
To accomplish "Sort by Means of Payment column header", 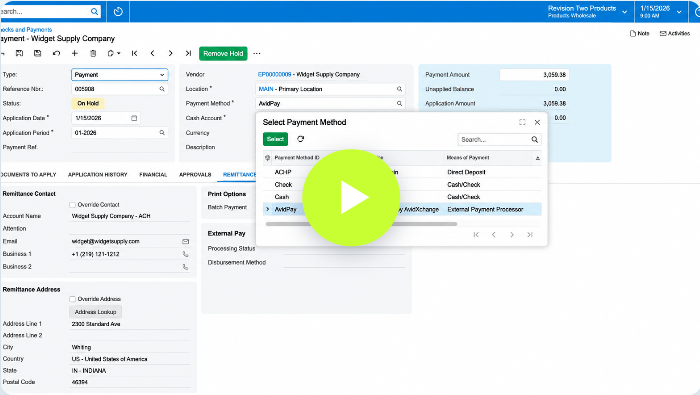I will pyautogui.click(x=468, y=158).
